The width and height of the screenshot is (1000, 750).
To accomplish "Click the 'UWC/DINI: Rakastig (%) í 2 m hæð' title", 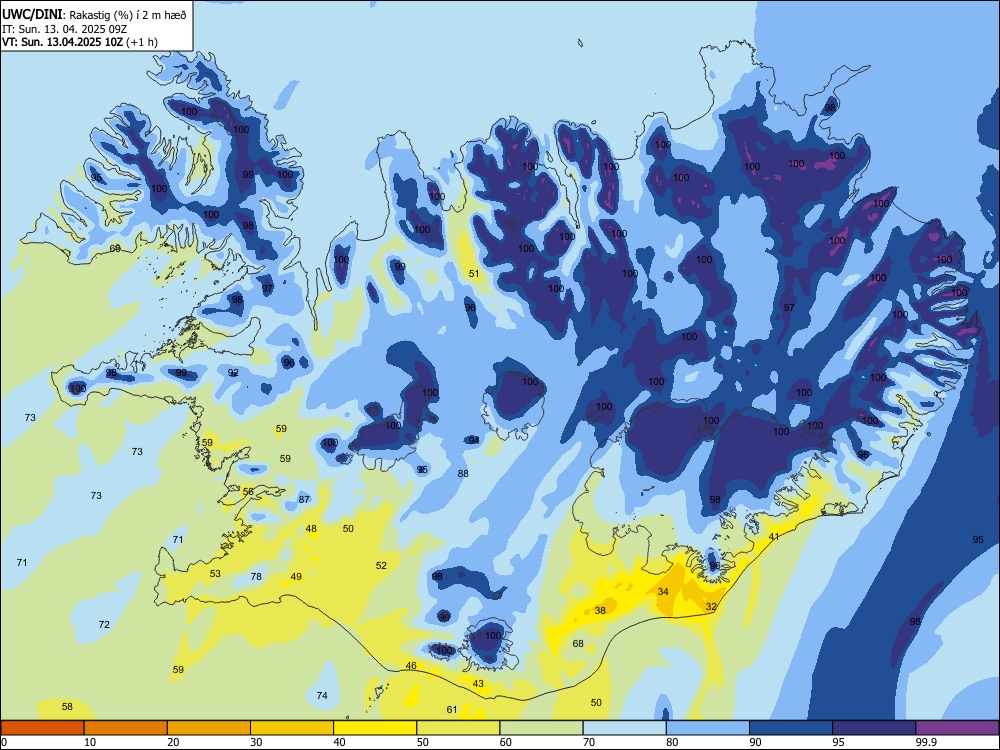I will (x=94, y=15).
